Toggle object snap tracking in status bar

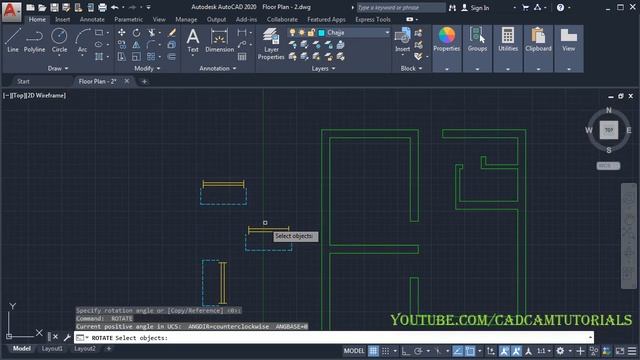(458, 351)
